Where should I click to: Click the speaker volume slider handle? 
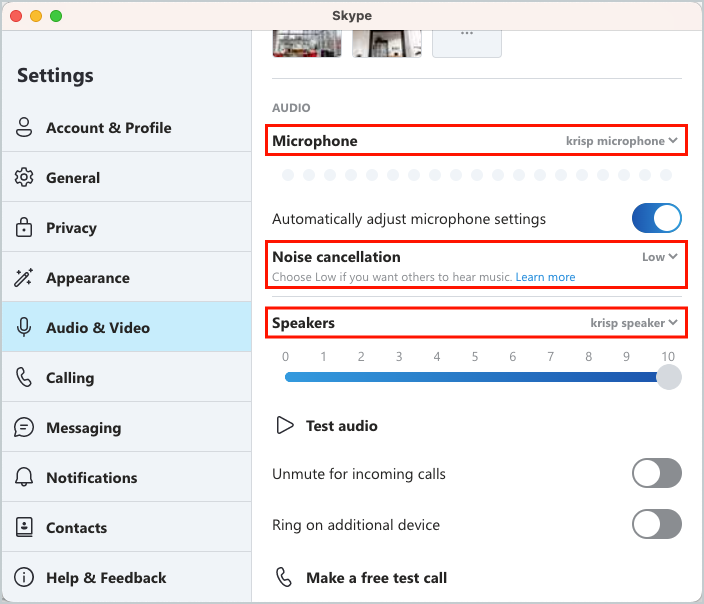(x=669, y=377)
